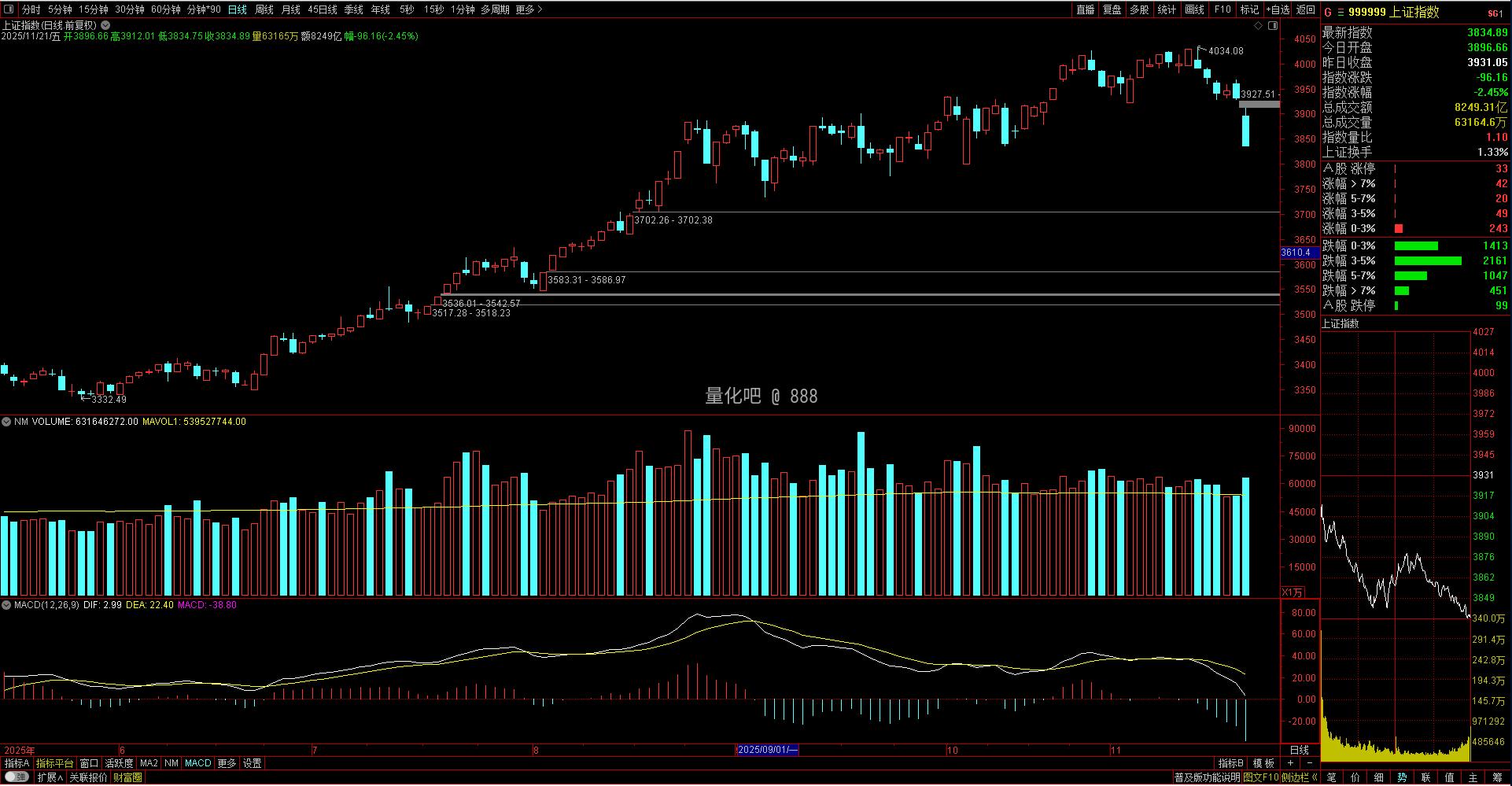Click the 画线 drawing tools button
Image resolution: width=1512 pixels, height=786 pixels.
click(x=1194, y=9)
